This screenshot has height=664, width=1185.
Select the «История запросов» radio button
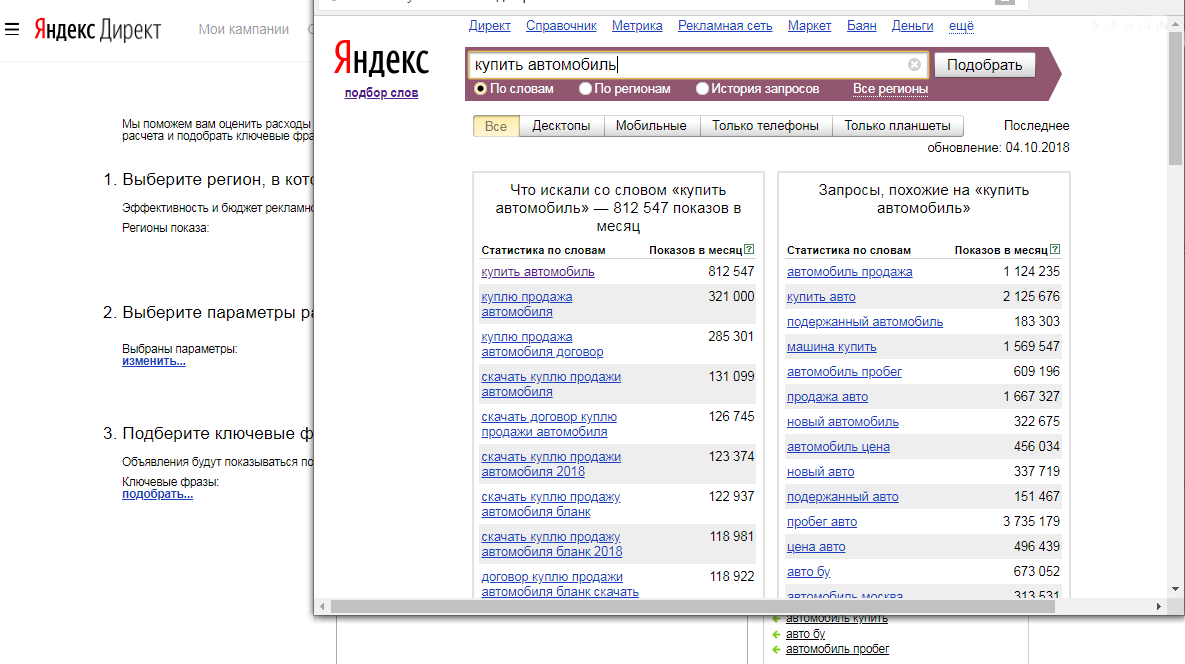tap(702, 89)
